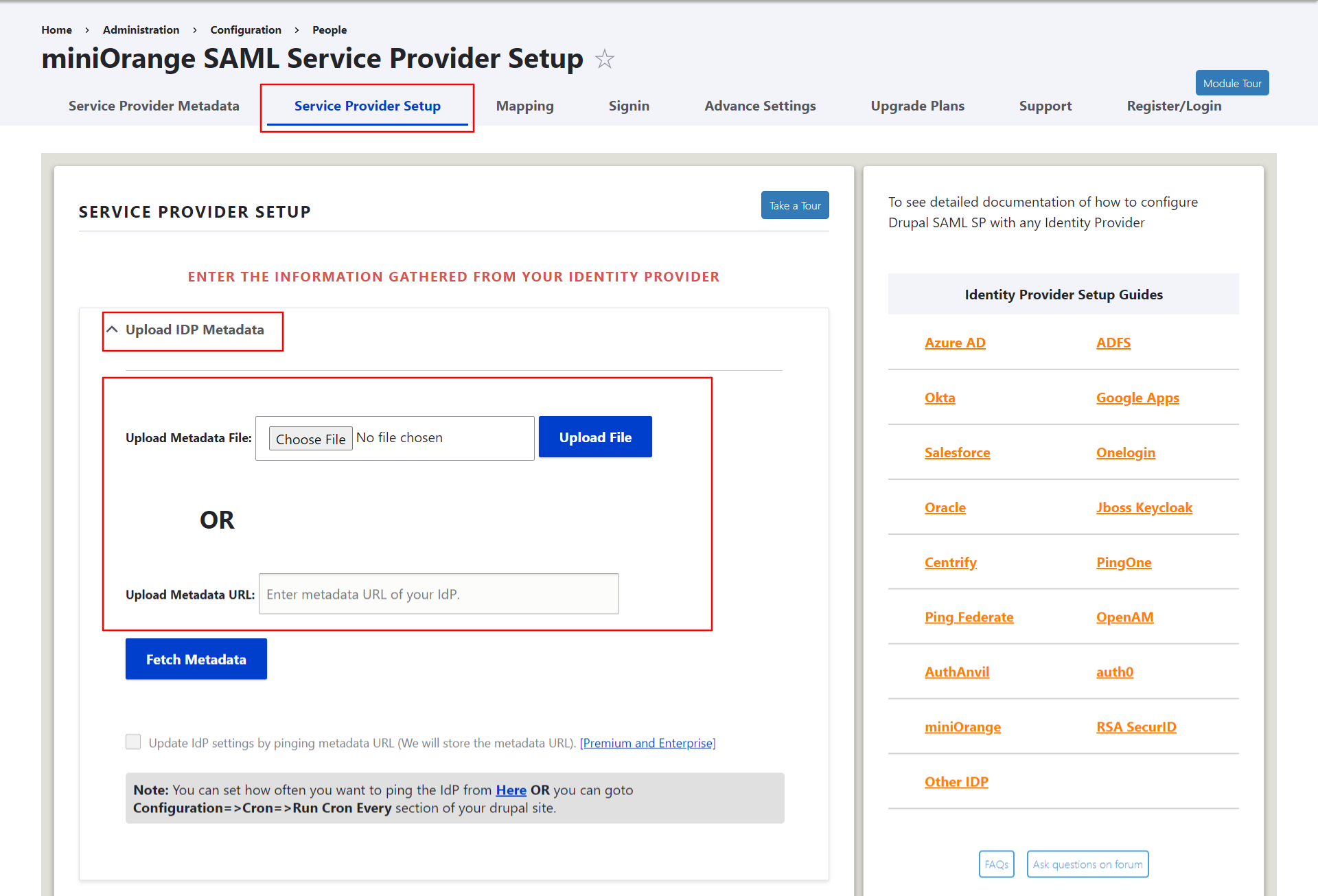This screenshot has width=1318, height=896.
Task: Open the Mapping tab
Action: point(525,106)
